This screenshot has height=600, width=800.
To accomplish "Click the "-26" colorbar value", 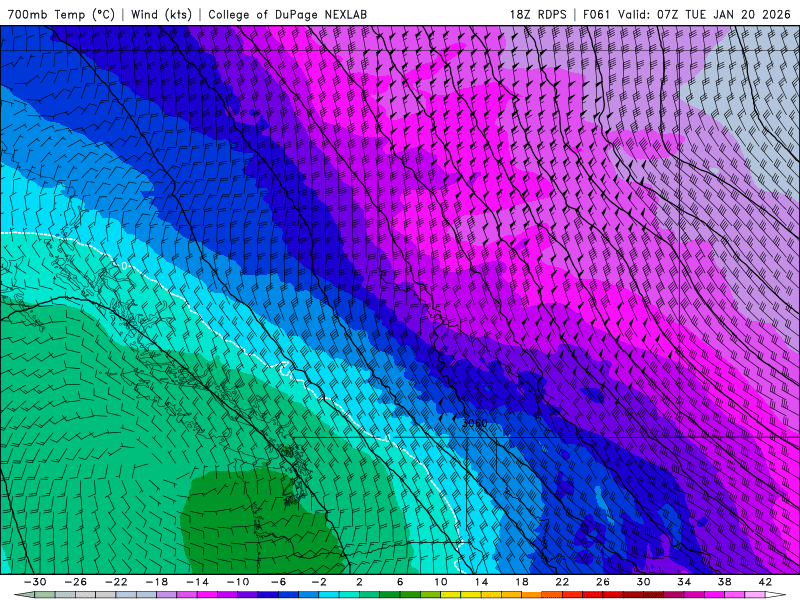I will 76,582.
